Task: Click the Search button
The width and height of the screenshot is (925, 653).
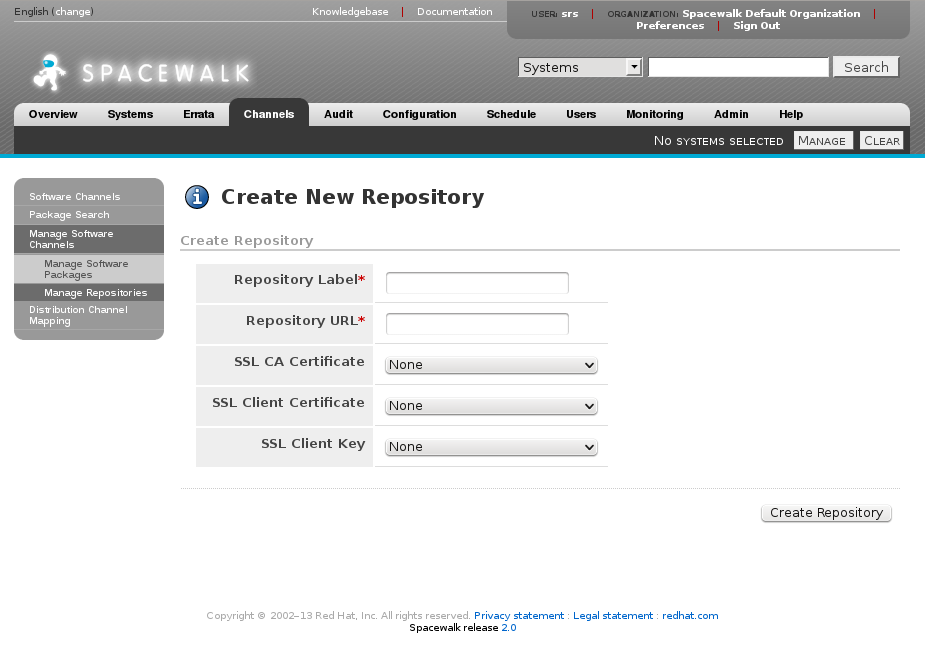Action: click(x=865, y=67)
